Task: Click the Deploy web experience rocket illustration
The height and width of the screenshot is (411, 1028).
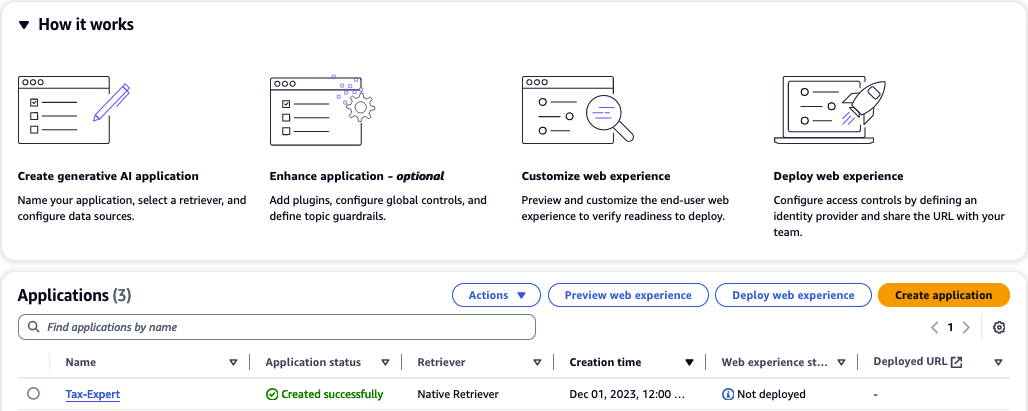Action: click(824, 110)
